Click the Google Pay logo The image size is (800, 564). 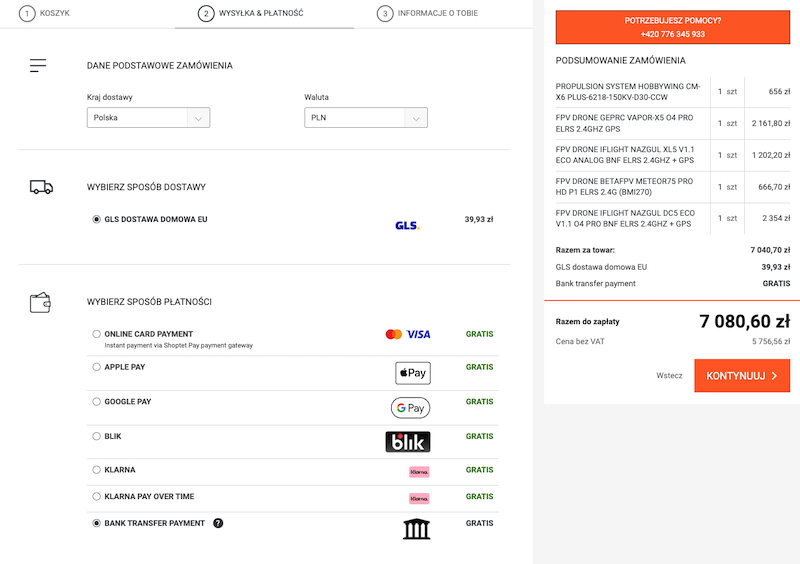tap(410, 408)
